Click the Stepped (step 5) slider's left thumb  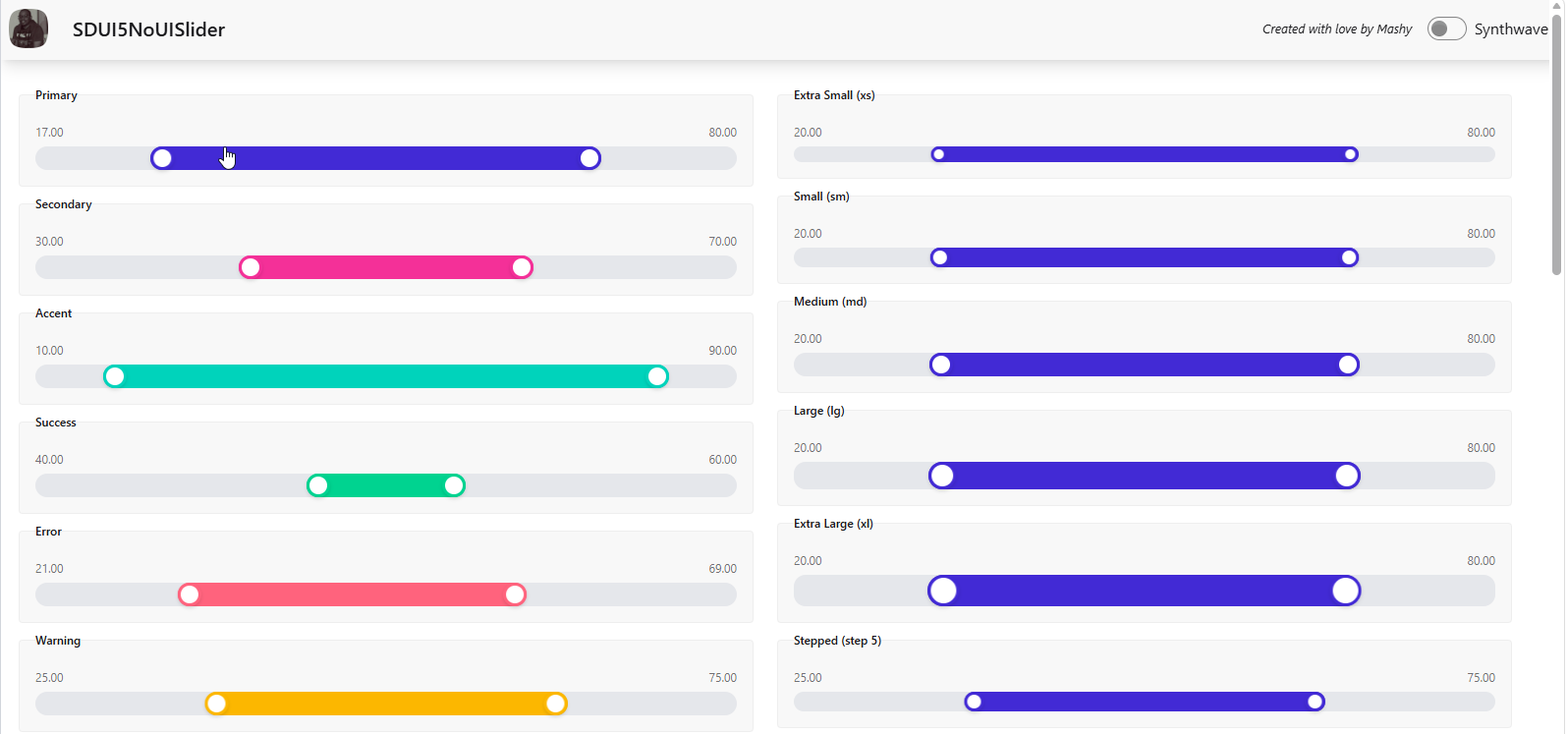pyautogui.click(x=974, y=702)
